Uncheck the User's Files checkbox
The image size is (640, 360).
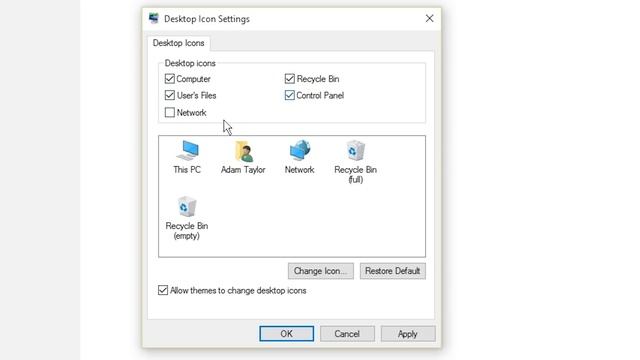pos(170,95)
